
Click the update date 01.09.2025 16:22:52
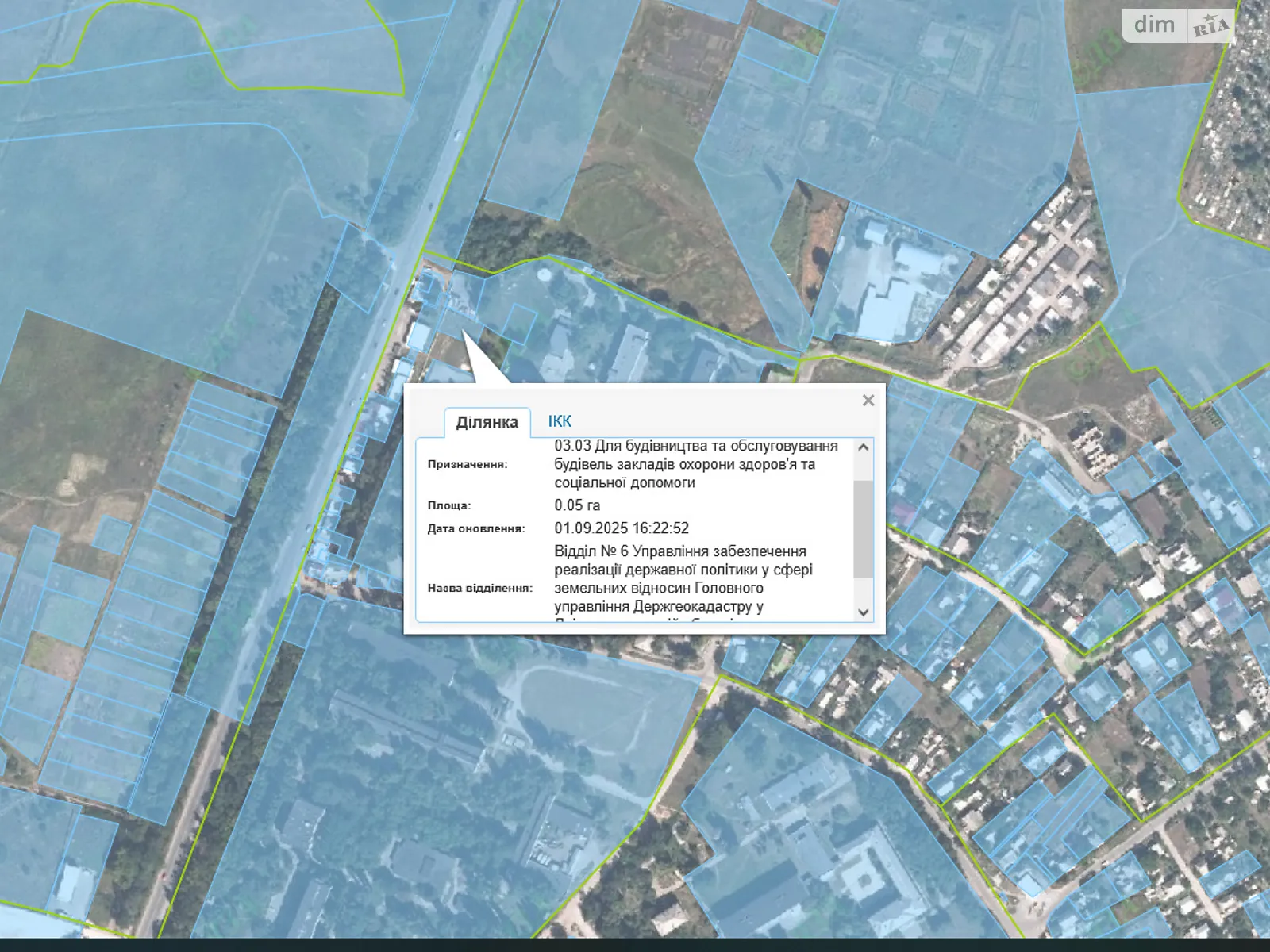coord(622,528)
